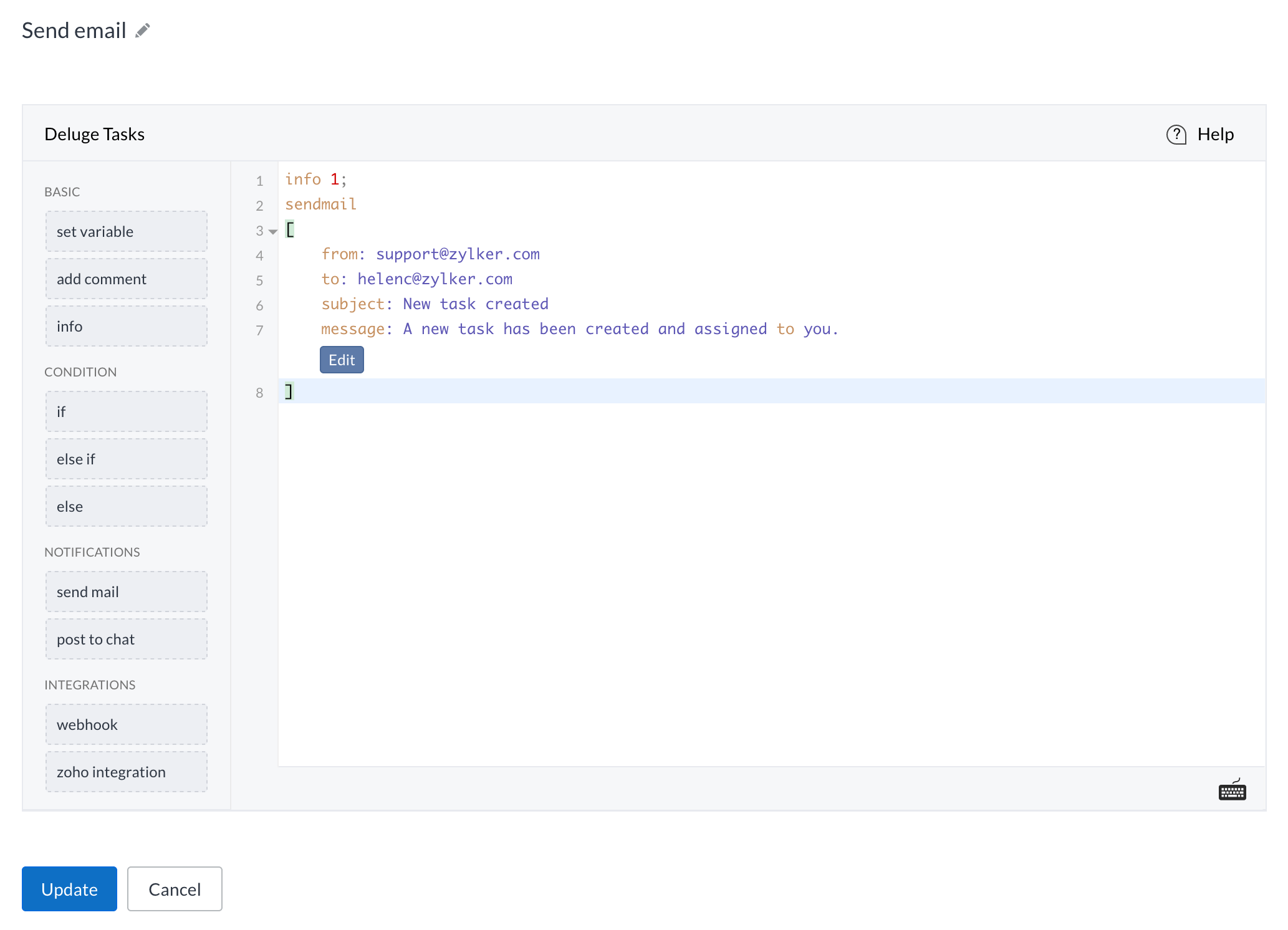Select the set variable task block
This screenshot has width=1288, height=930.
tap(126, 231)
